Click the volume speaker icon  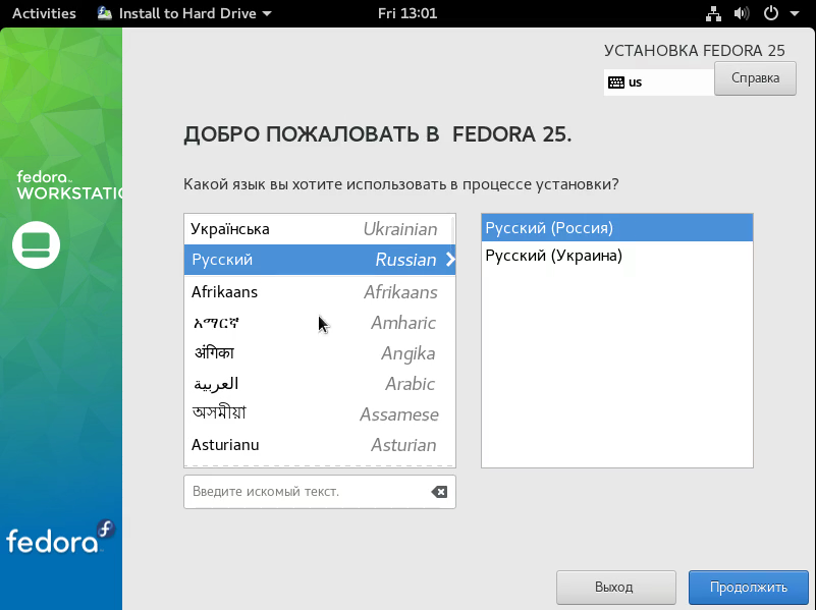tap(741, 14)
